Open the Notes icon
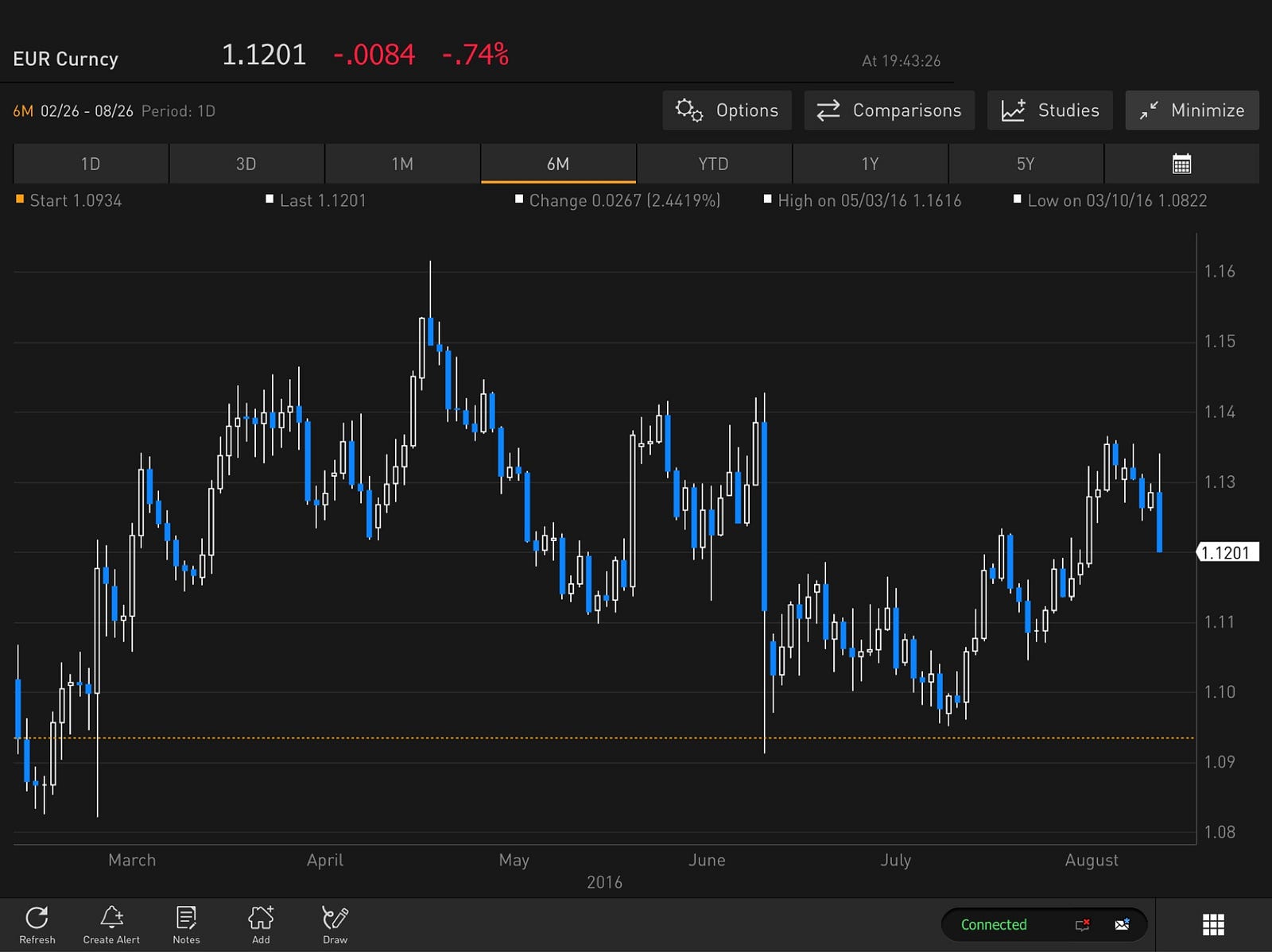Screen dimensions: 1272x952 [186, 919]
